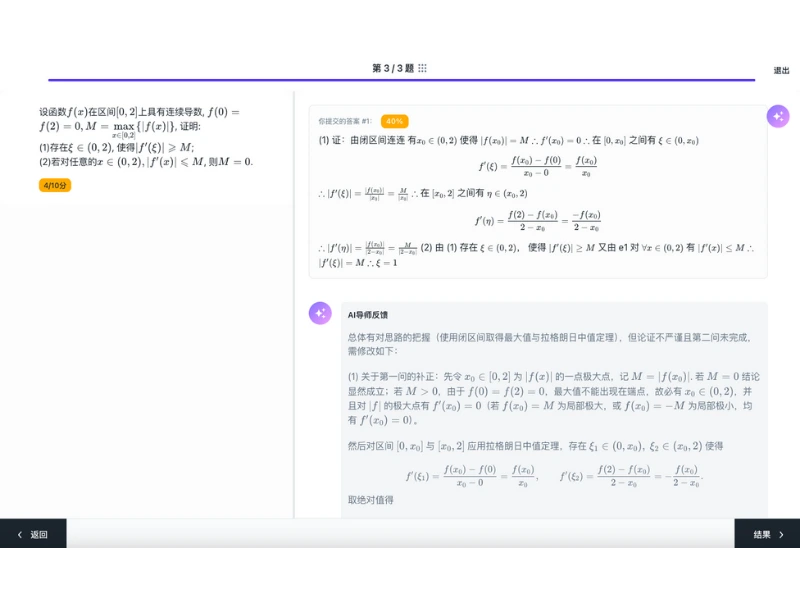The image size is (800, 600).
Task: Click the left chevron on the 返回 button
Action: (x=20, y=535)
